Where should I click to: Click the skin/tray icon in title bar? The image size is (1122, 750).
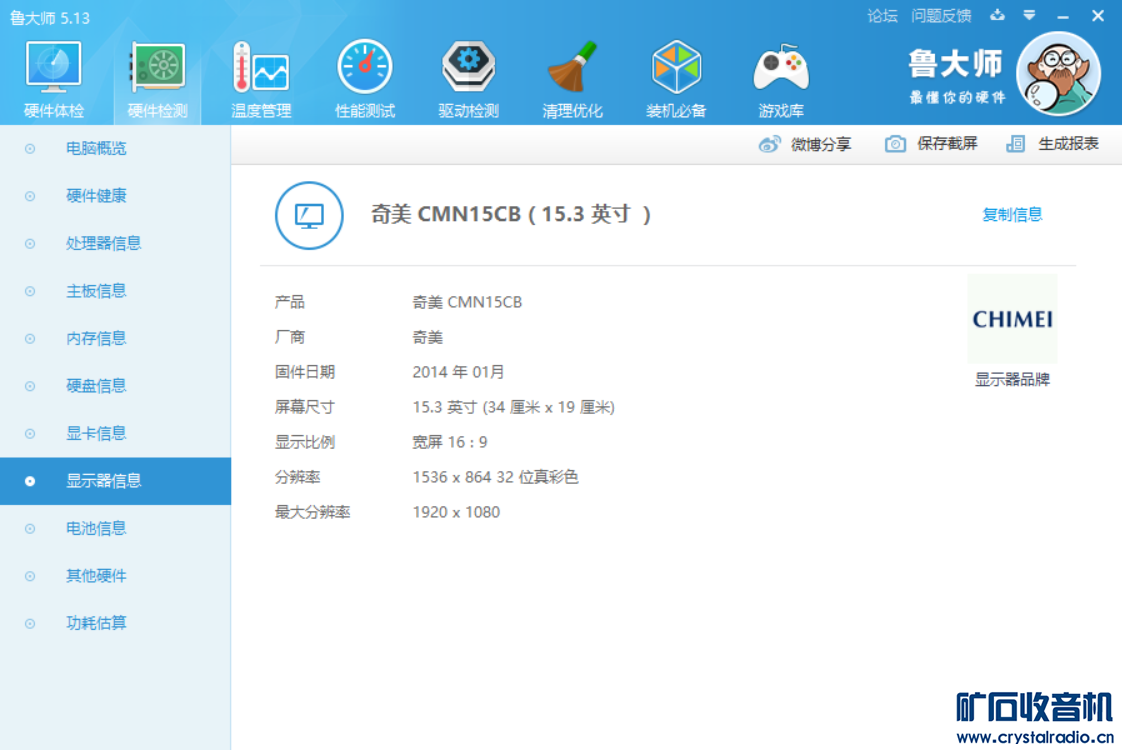pyautogui.click(x=997, y=15)
